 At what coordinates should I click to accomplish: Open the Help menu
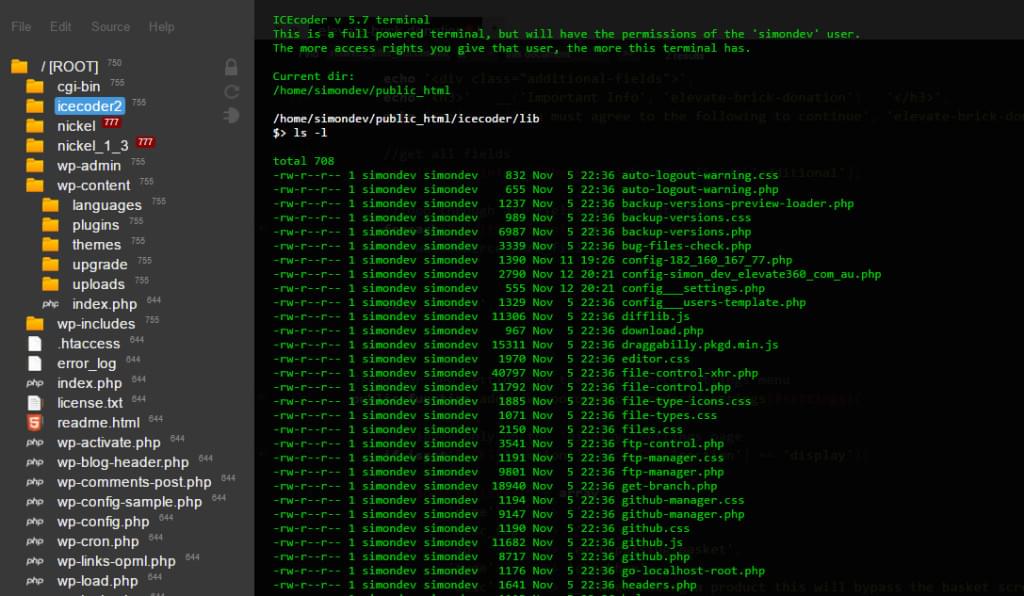[161, 26]
